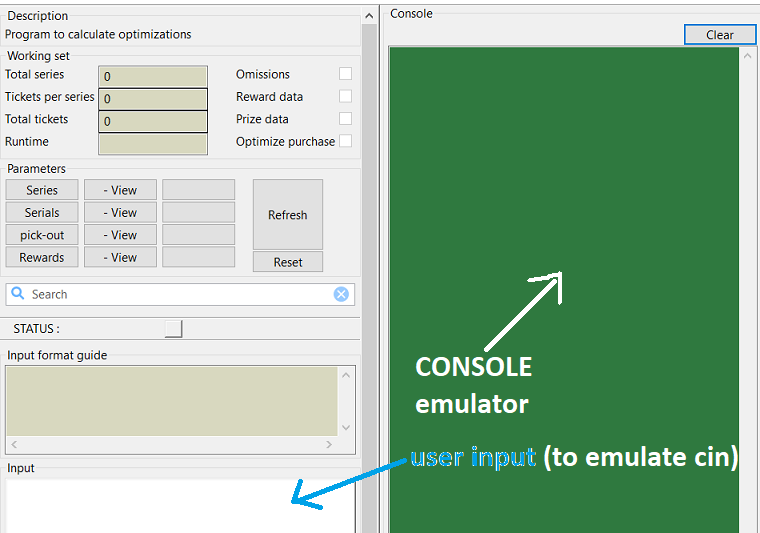This screenshot has height=533, width=760.
Task: Click the View button next to Serials
Action: (120, 212)
